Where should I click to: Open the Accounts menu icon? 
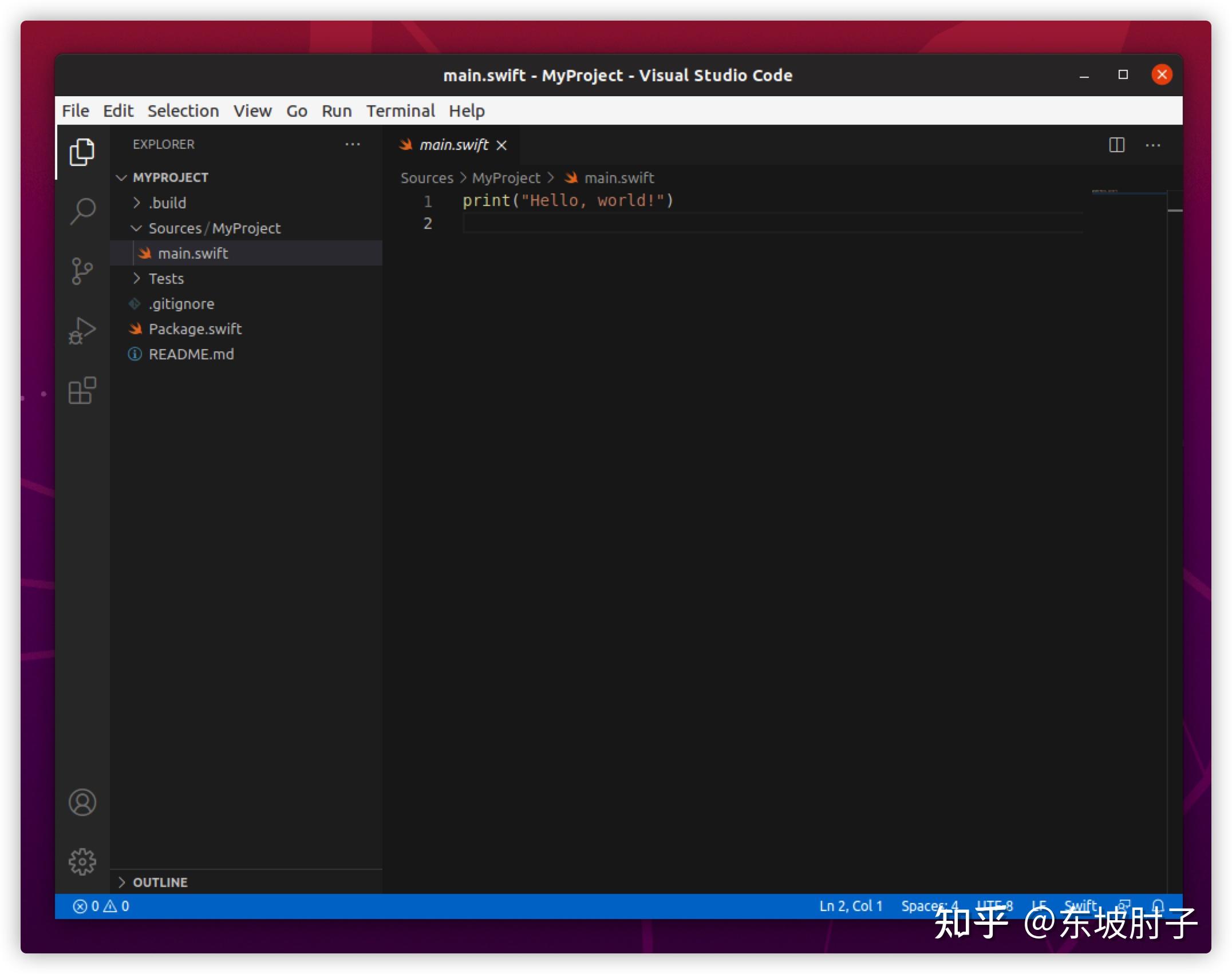click(x=82, y=802)
